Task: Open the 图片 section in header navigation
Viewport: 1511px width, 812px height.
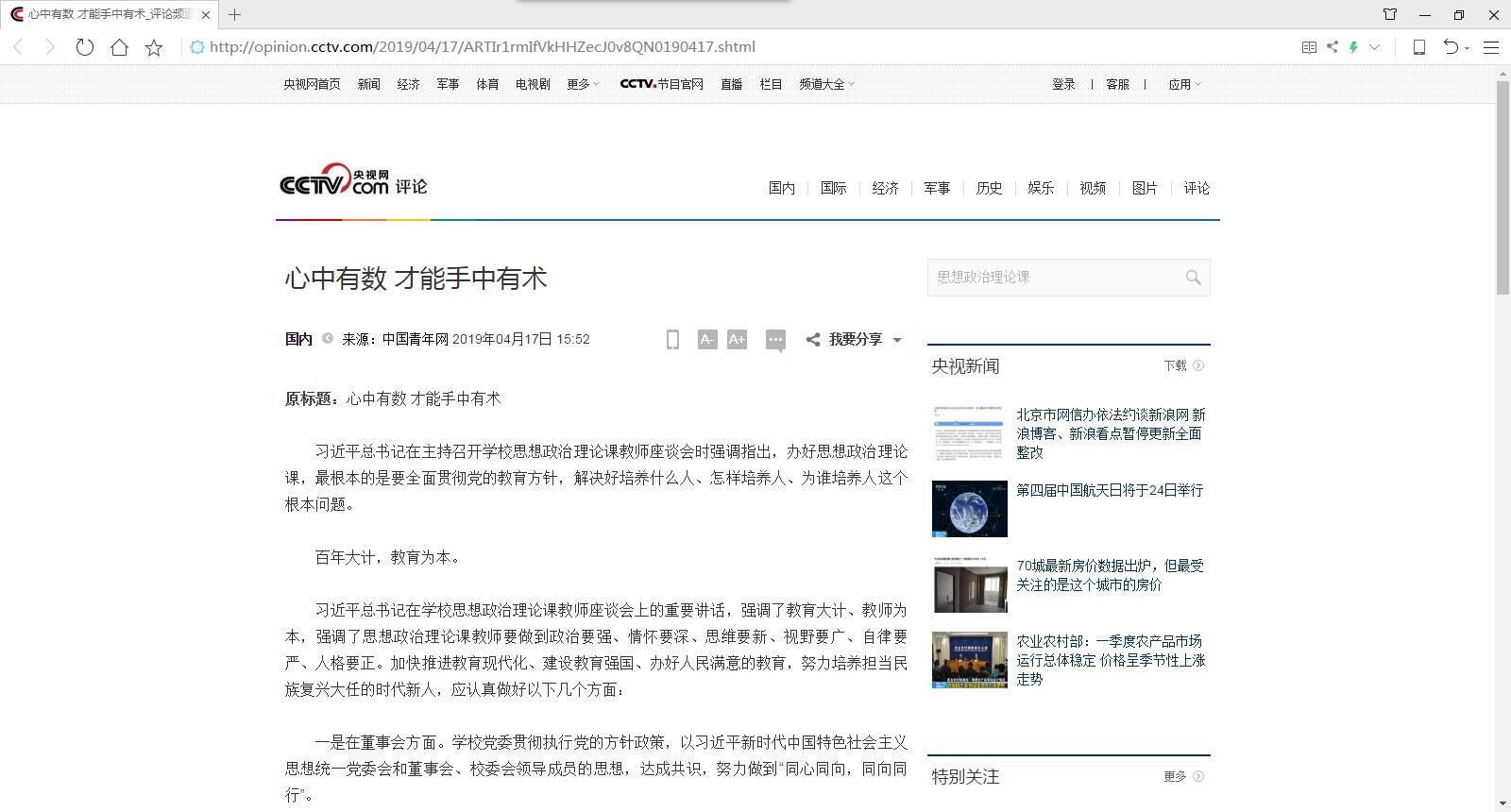Action: tap(1145, 188)
